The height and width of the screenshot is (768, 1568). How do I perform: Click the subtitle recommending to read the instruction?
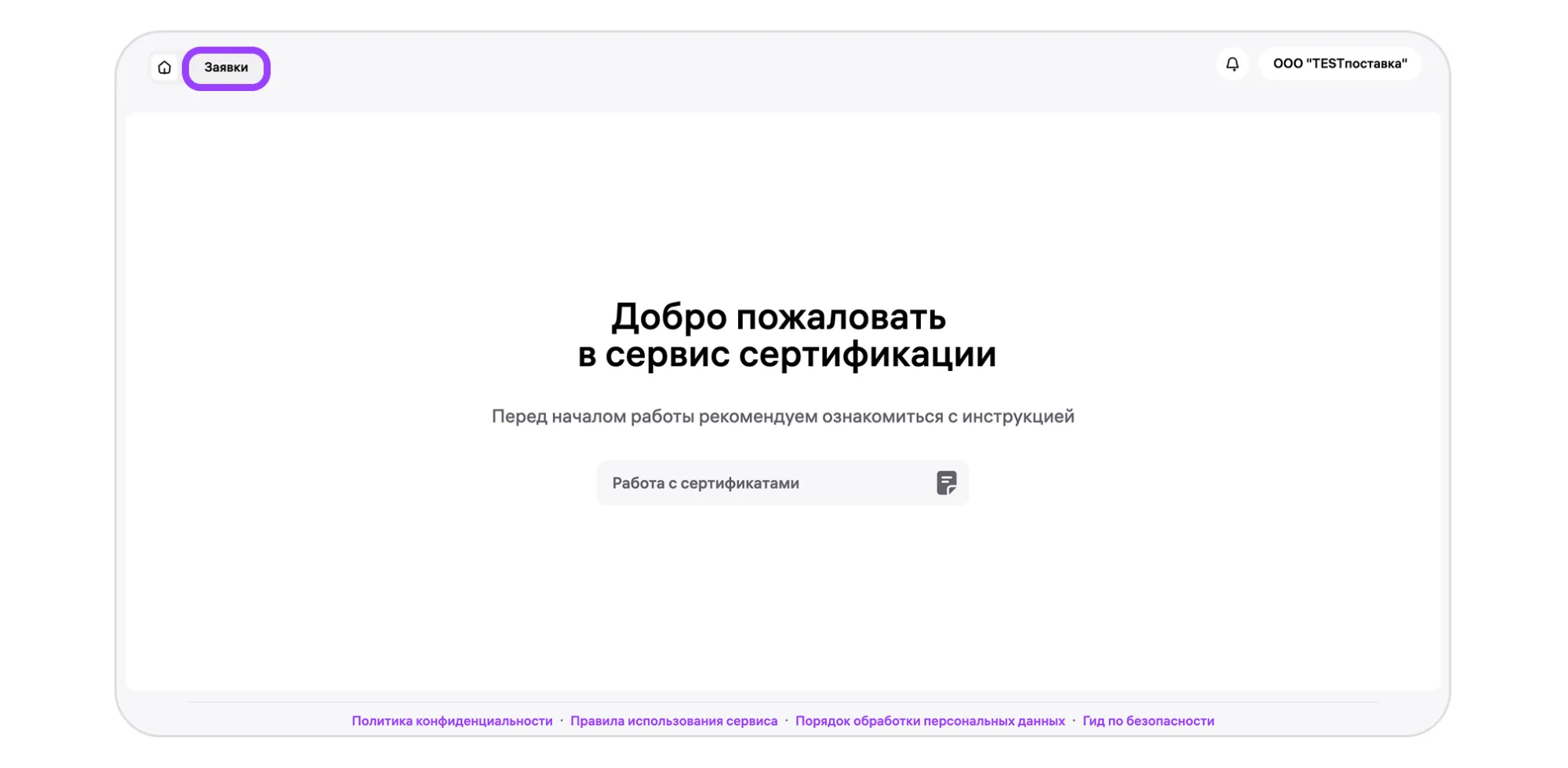(x=782, y=417)
